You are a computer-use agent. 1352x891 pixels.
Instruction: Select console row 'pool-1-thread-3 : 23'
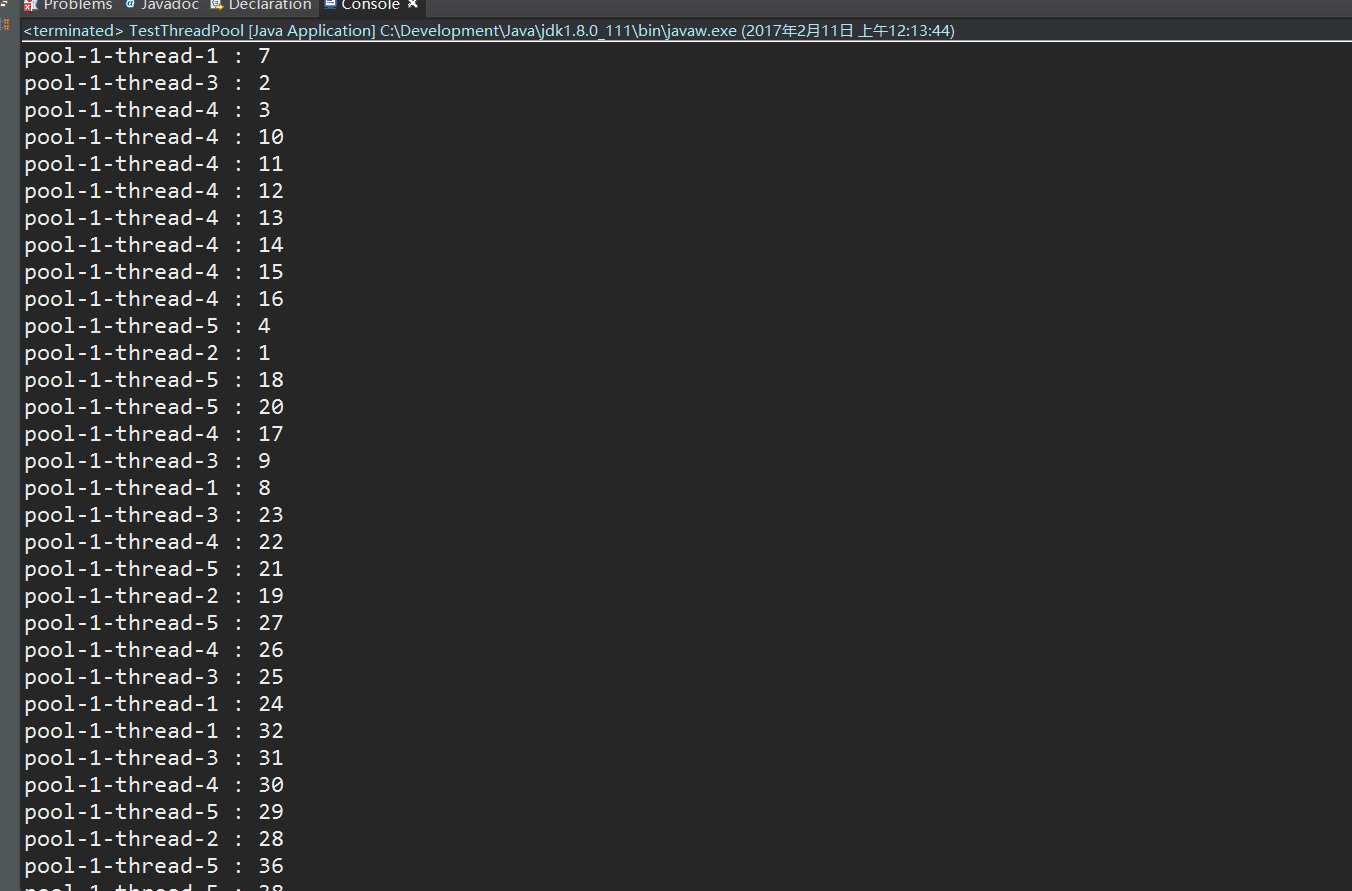point(154,515)
